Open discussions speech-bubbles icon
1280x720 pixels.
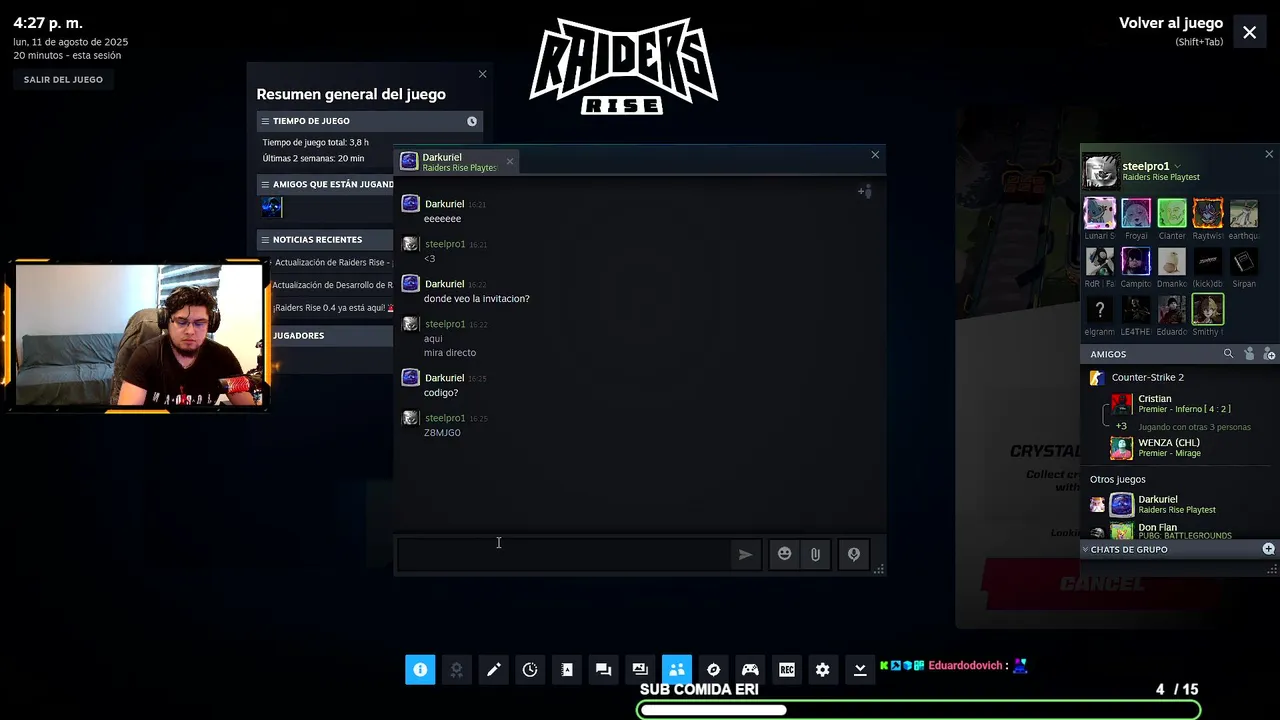tap(603, 670)
